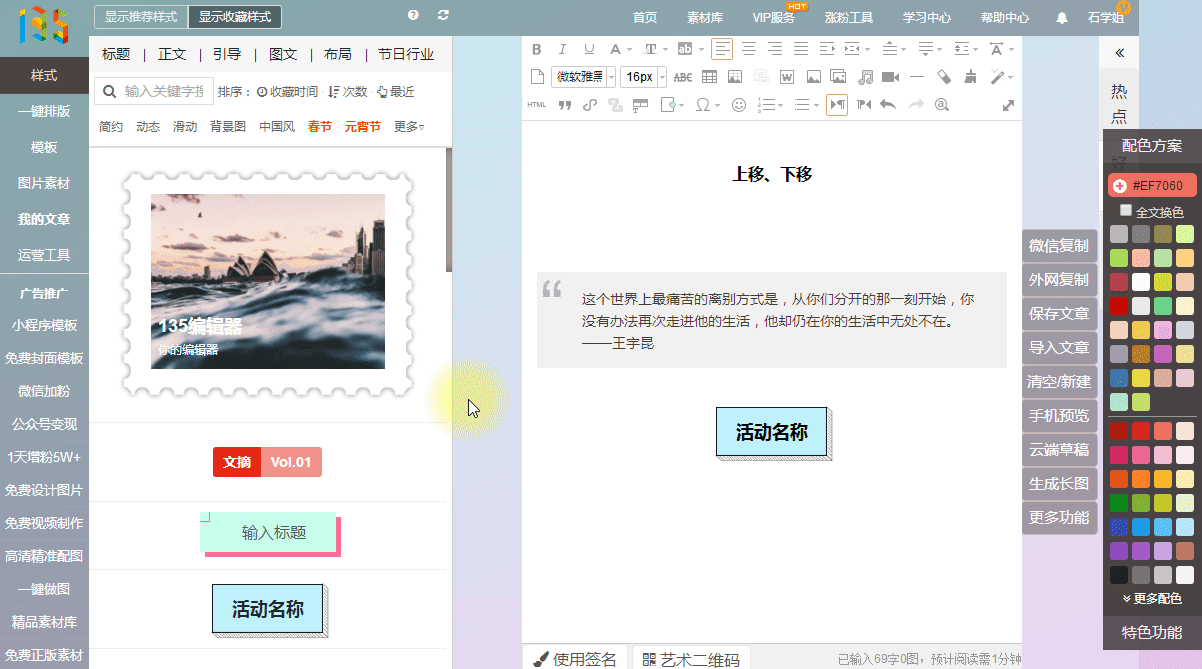Click the undo arrow icon
Viewport: 1202px width, 669px height.
[x=887, y=105]
